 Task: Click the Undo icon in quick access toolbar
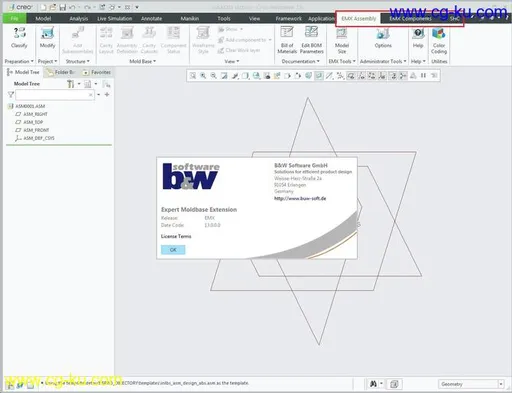pyautogui.click(x=72, y=7)
